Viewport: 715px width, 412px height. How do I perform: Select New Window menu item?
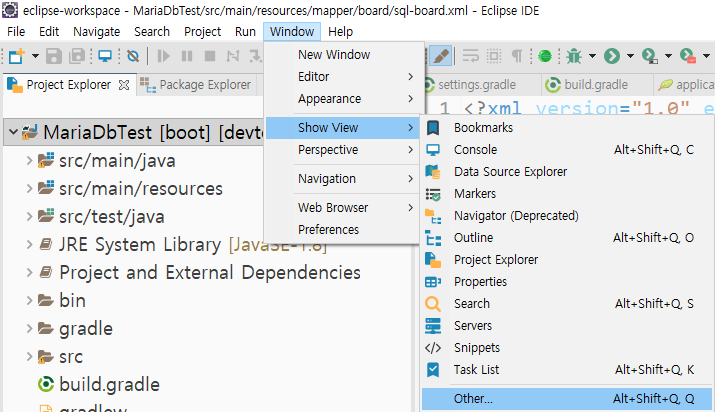[342, 55]
